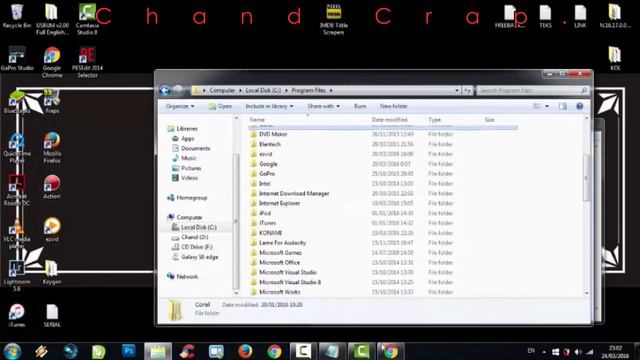
Task: Select Network in navigation pane
Action: point(187,277)
